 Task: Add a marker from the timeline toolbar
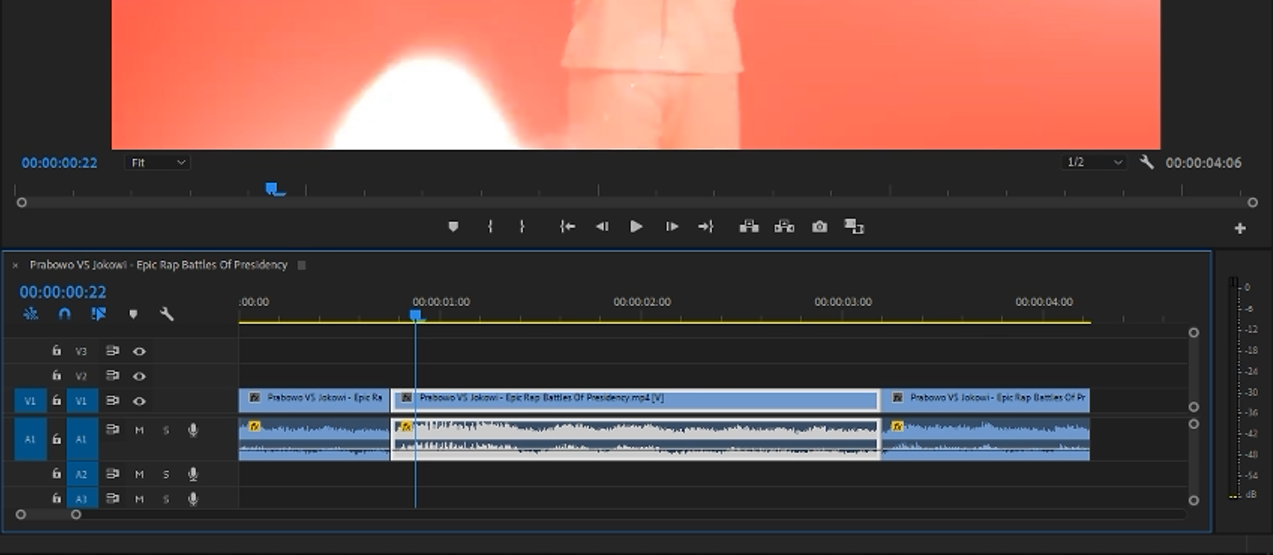[133, 314]
